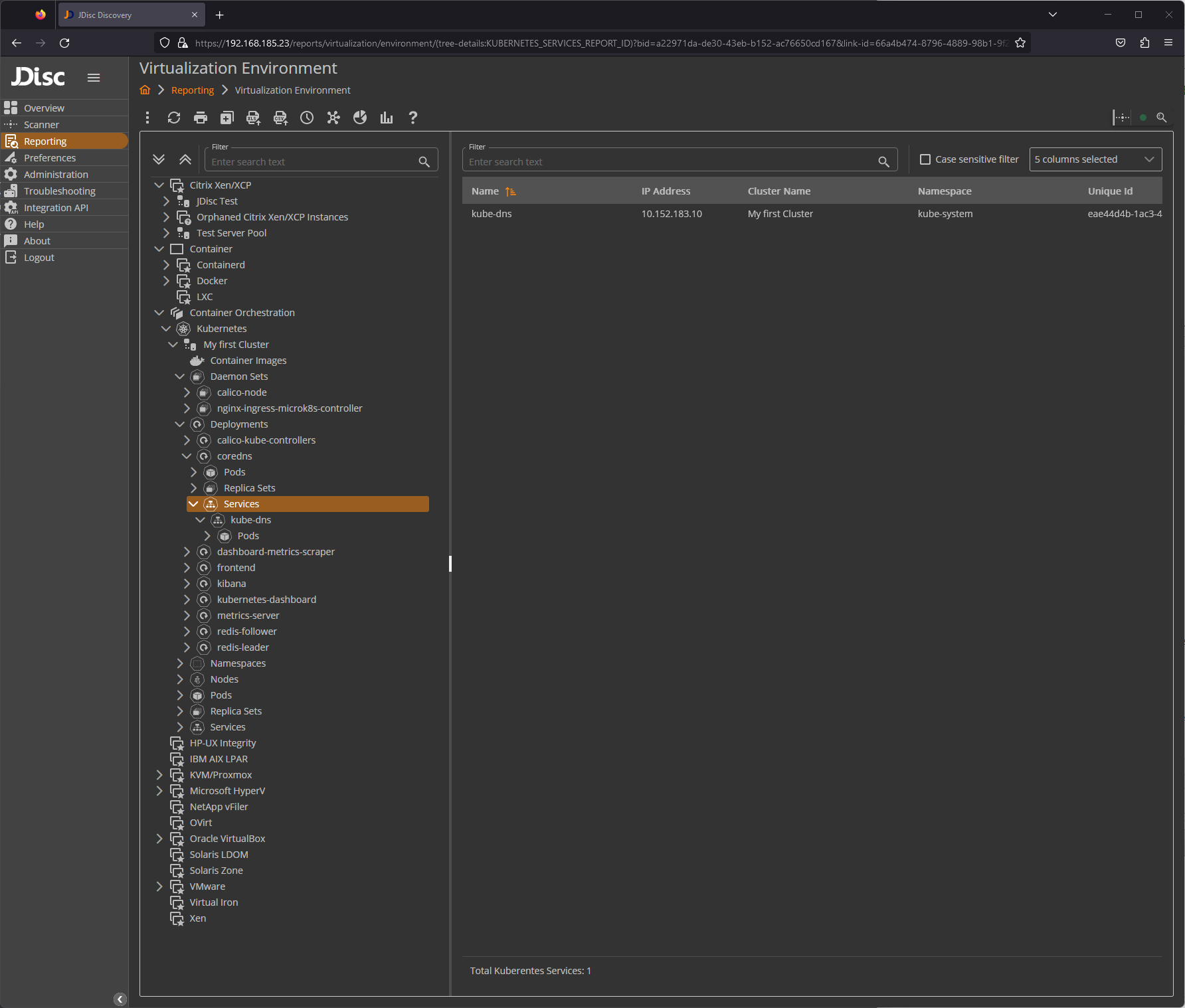Open Integration API in the sidebar

click(x=64, y=207)
